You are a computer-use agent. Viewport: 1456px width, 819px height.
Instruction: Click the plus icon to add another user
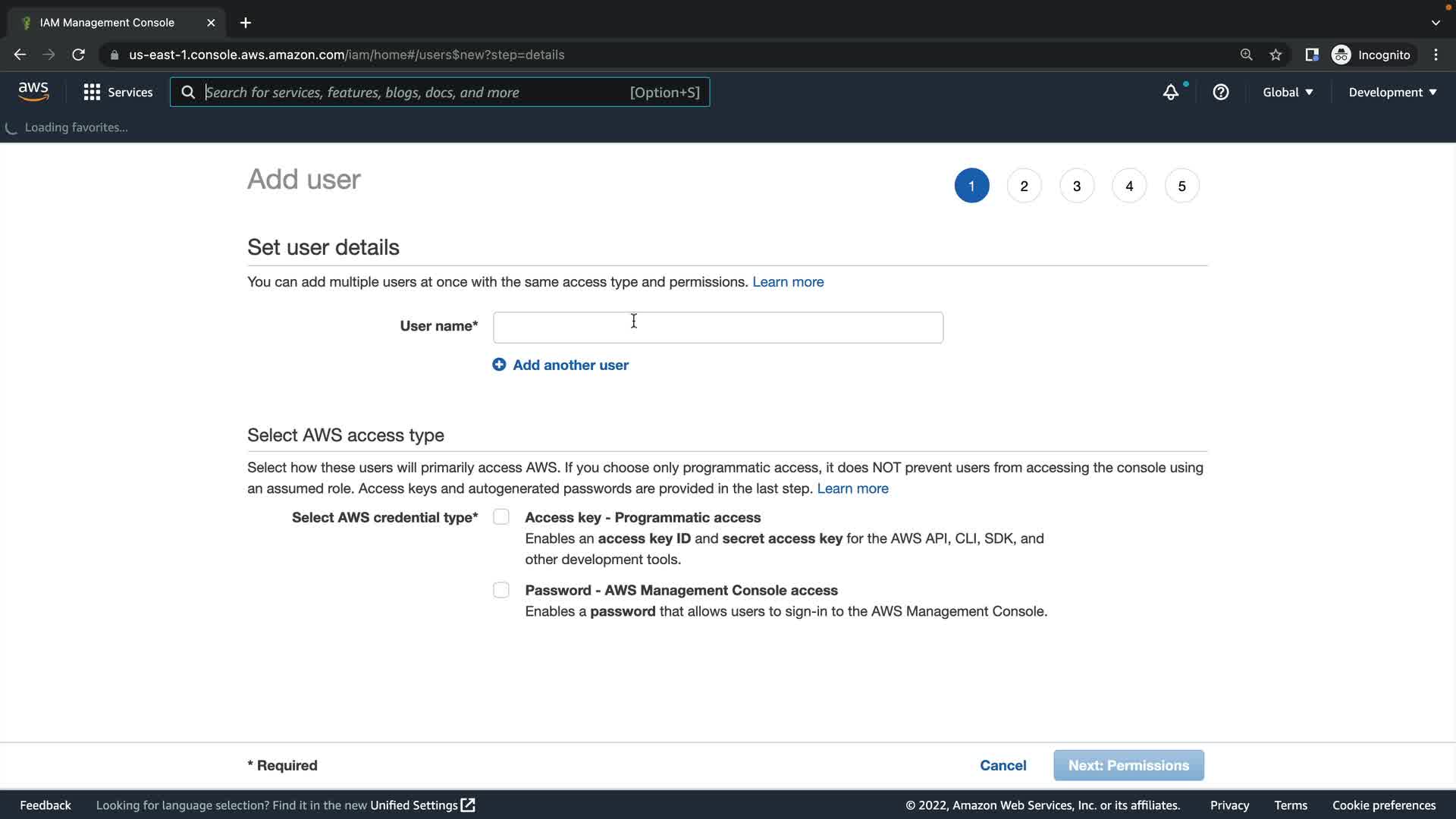click(499, 365)
